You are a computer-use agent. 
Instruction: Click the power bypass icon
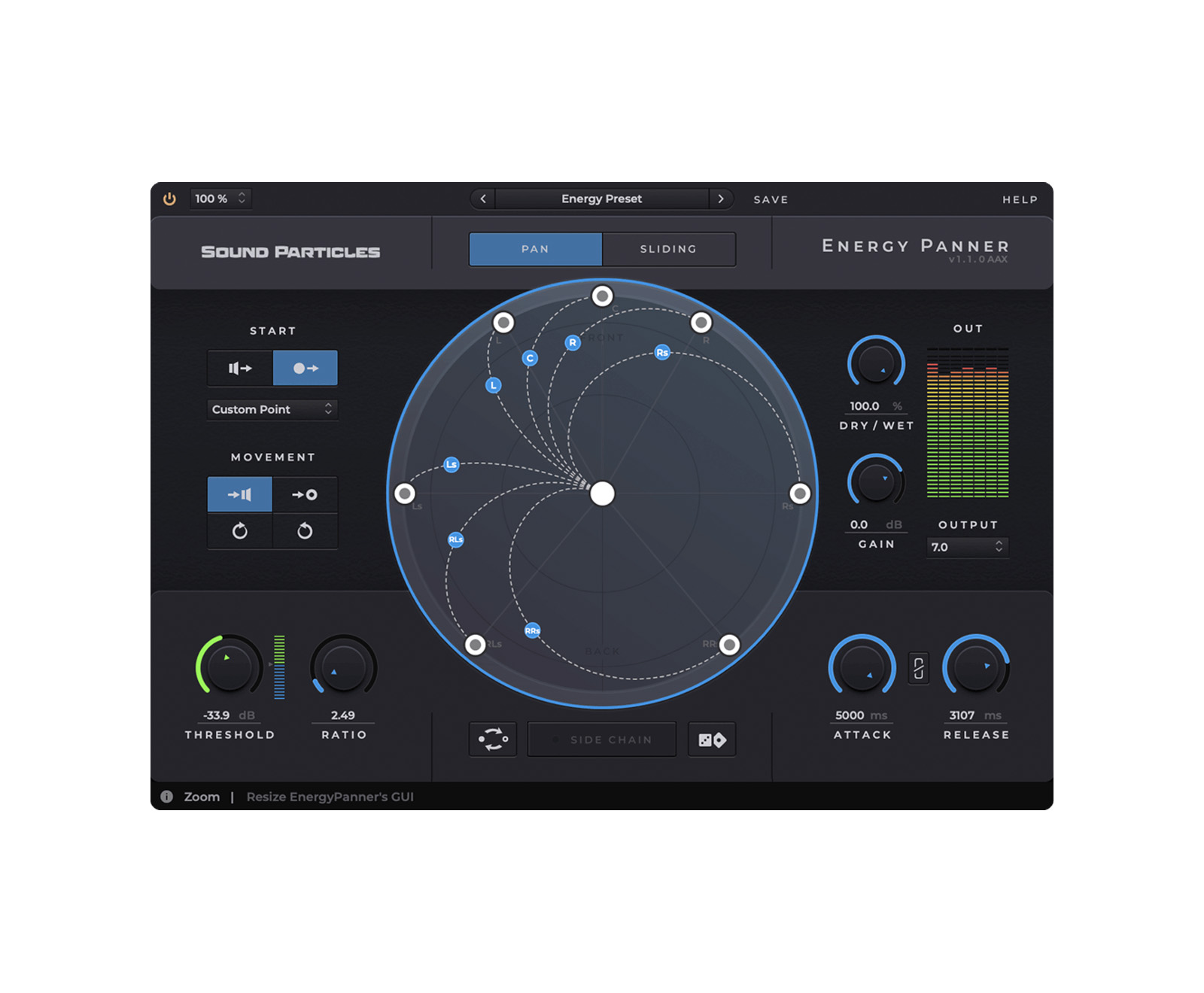tap(169, 199)
